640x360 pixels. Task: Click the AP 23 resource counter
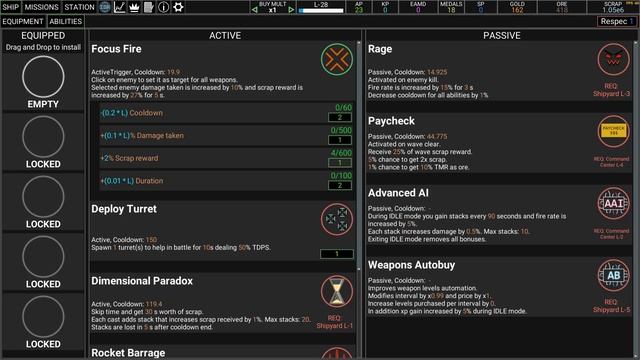click(x=359, y=7)
